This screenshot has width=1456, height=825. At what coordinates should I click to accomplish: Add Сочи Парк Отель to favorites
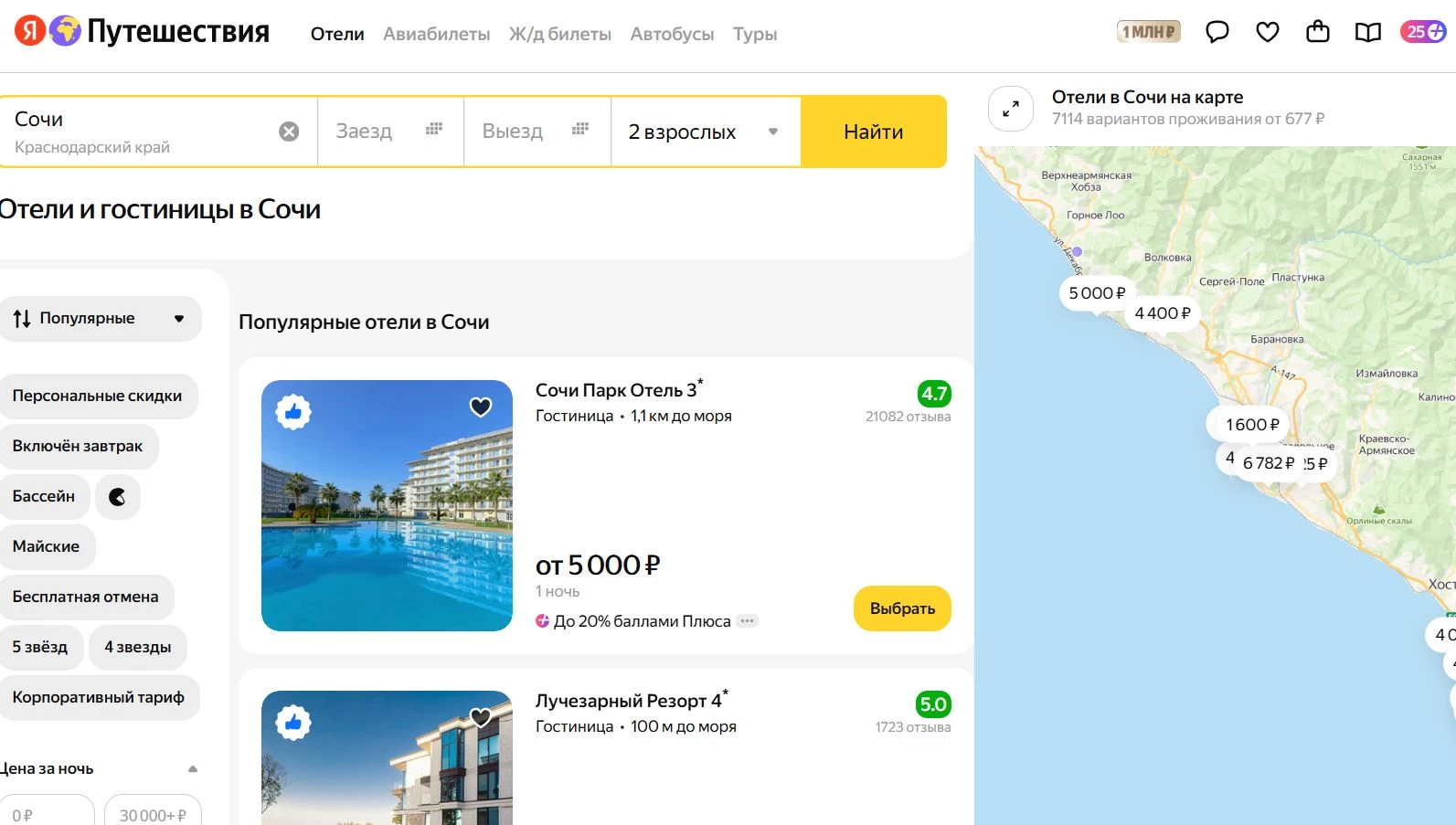pyautogui.click(x=481, y=407)
